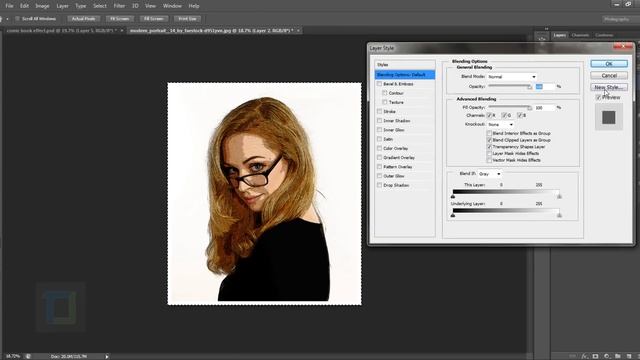Click Underlying Layer black point slider
This screenshot has height=360, width=640.
[453, 215]
